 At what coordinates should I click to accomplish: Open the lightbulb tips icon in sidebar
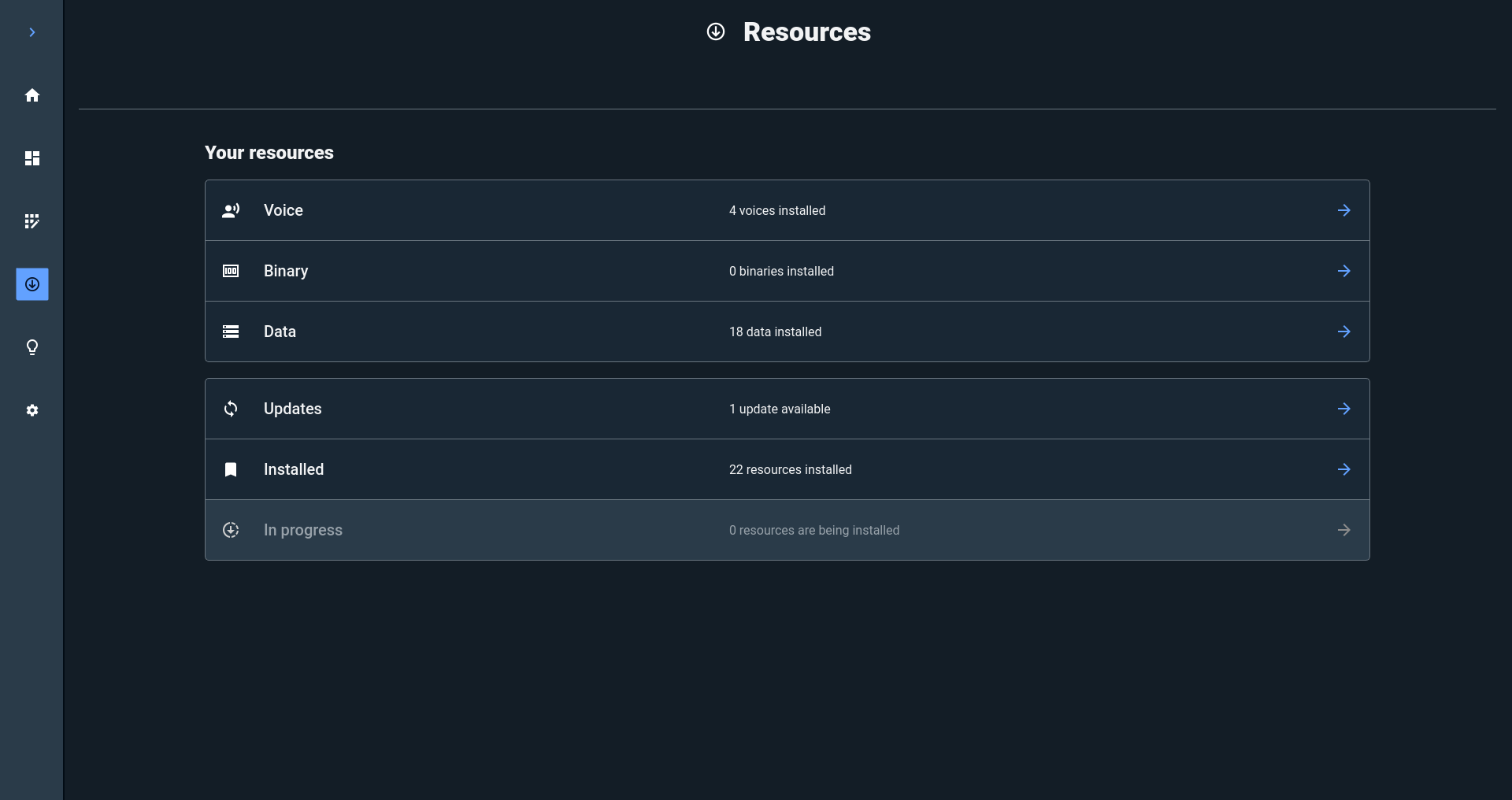(32, 347)
